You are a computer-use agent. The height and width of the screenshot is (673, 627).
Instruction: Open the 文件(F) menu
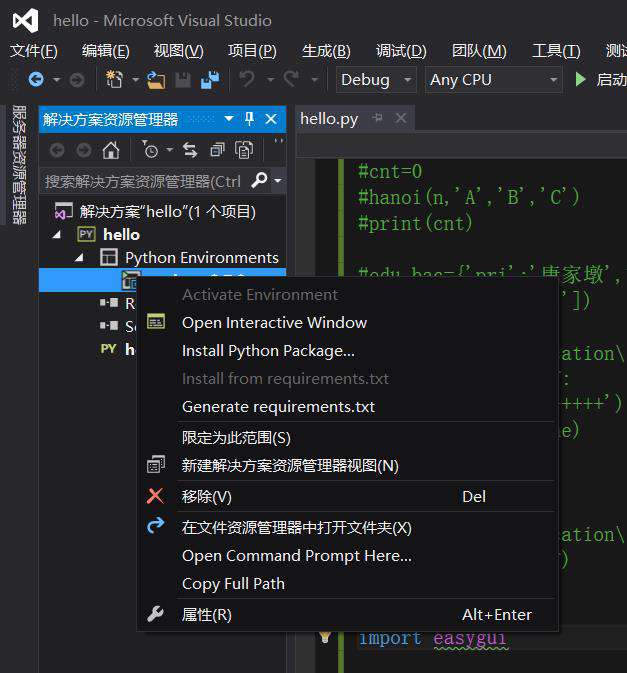pyautogui.click(x=33, y=51)
